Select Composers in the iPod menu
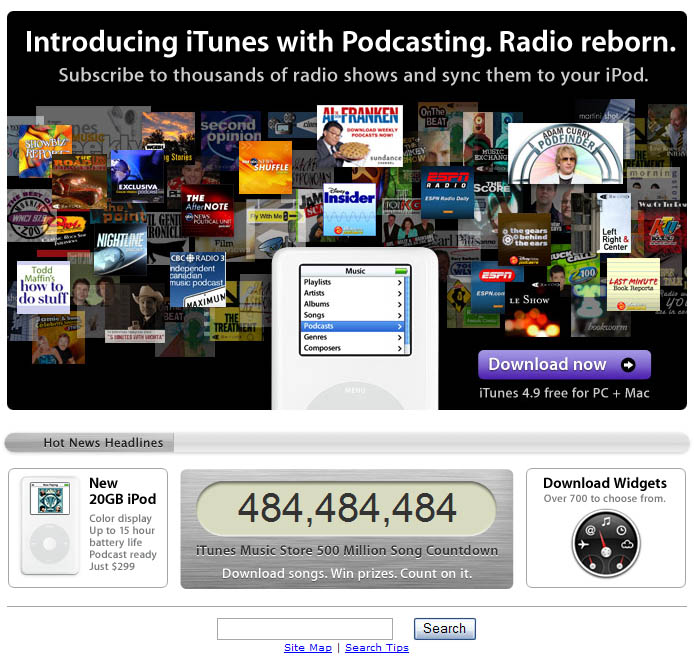Image resolution: width=694 pixels, height=664 pixels. pos(353,348)
